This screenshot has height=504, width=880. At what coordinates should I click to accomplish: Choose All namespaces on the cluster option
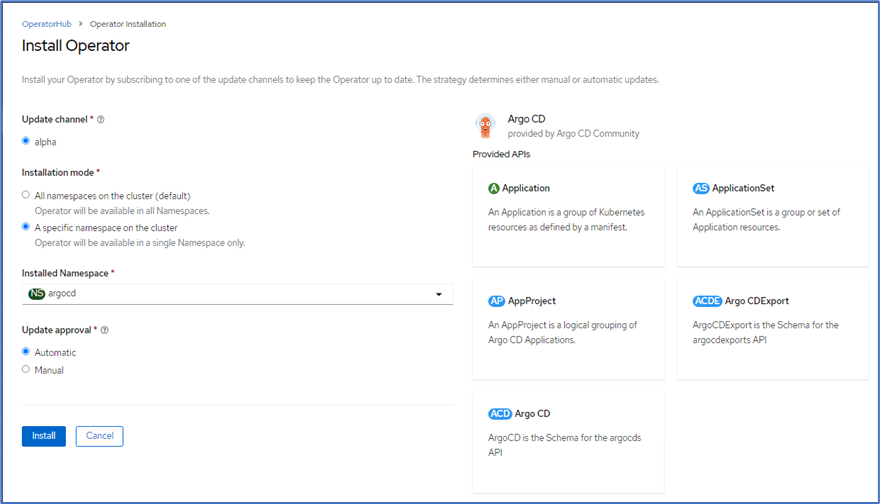(26, 195)
